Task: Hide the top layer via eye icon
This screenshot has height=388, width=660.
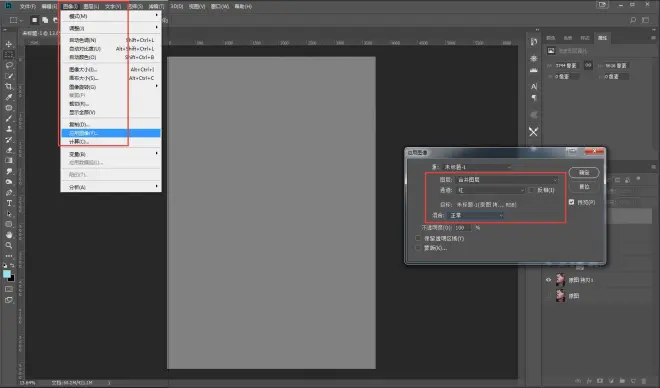Action: (548, 280)
